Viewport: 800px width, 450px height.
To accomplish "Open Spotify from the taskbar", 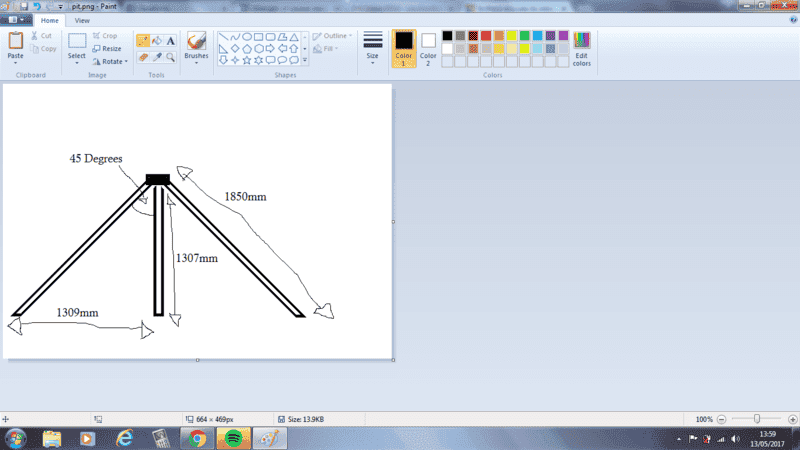I will pos(232,438).
